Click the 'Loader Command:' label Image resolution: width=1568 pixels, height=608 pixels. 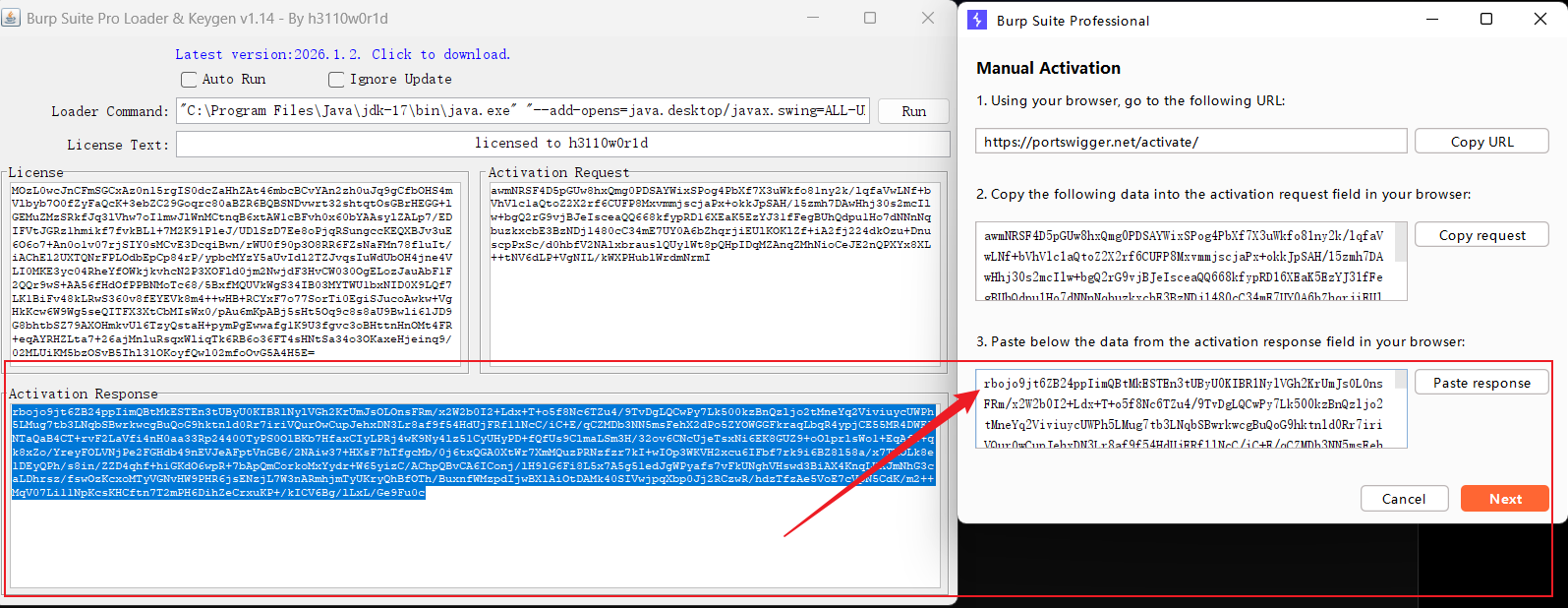[x=110, y=112]
